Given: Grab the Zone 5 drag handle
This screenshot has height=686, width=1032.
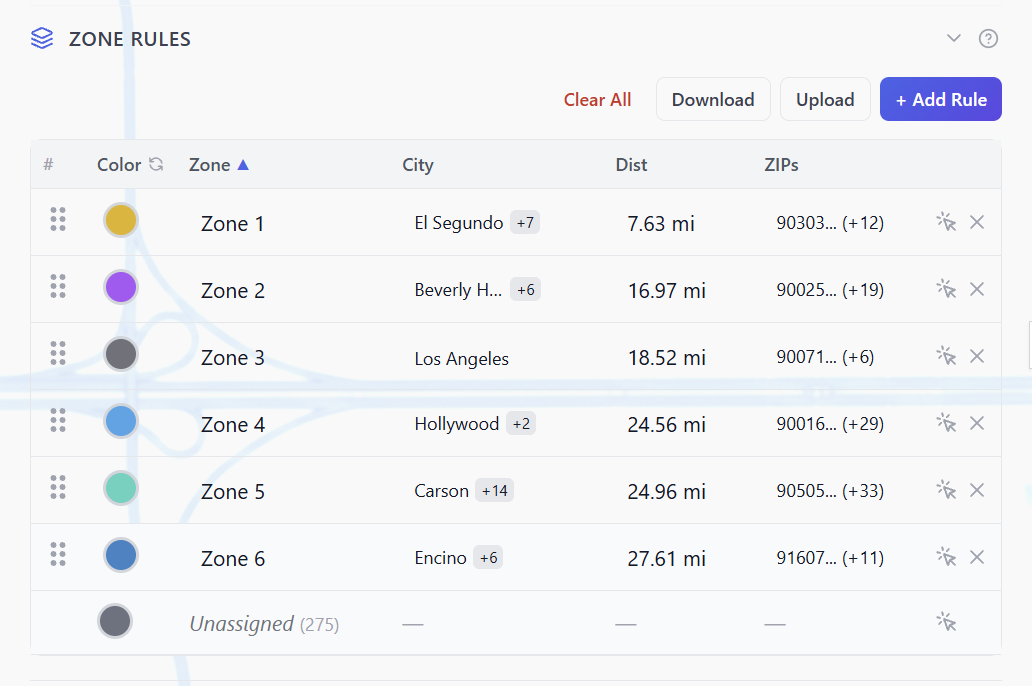Looking at the screenshot, I should [58, 487].
